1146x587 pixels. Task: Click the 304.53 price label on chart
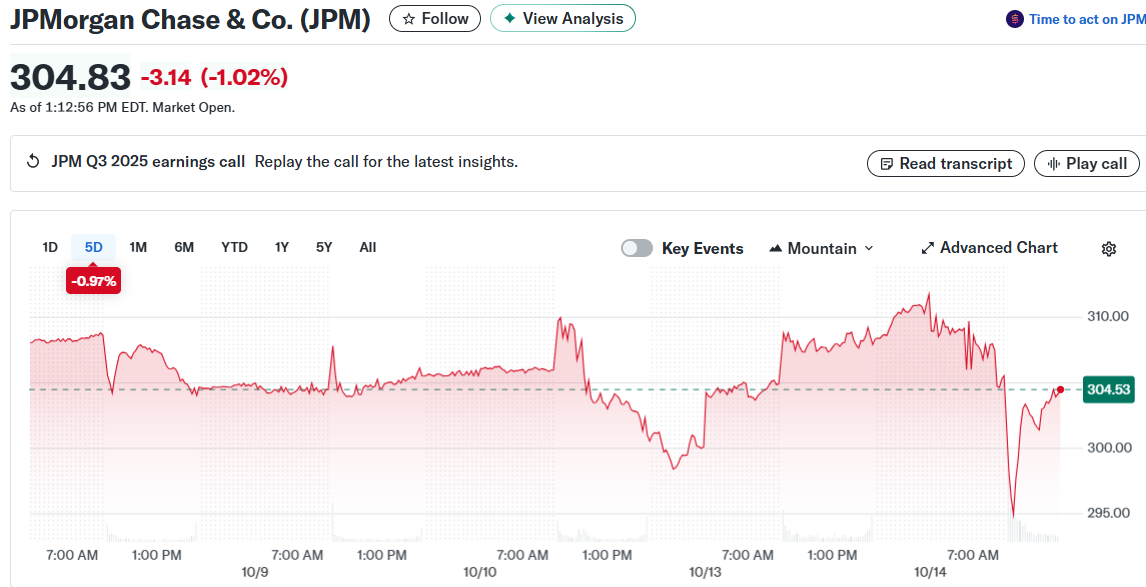(x=1108, y=389)
